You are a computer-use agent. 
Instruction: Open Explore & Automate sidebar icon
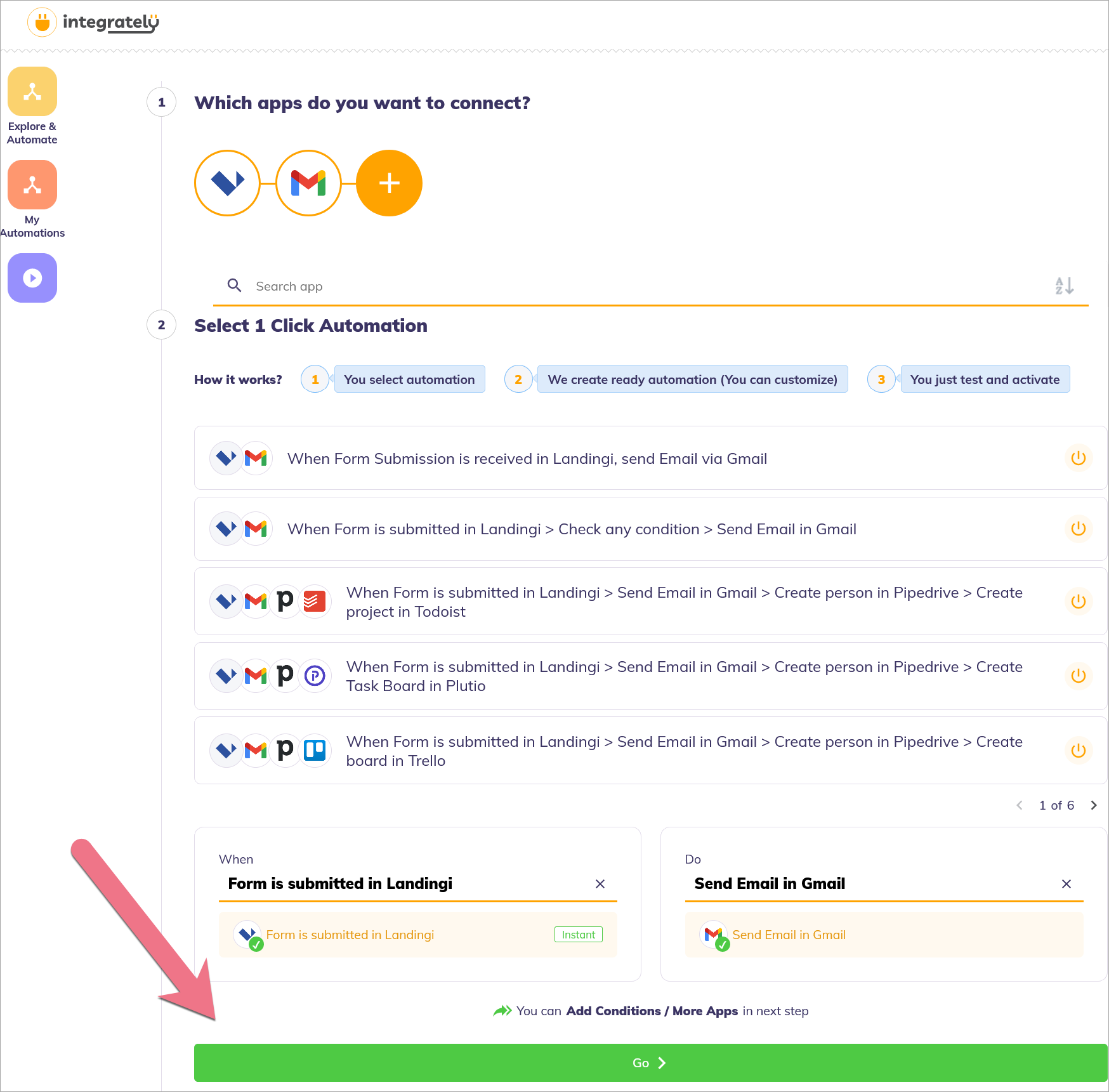click(x=32, y=92)
